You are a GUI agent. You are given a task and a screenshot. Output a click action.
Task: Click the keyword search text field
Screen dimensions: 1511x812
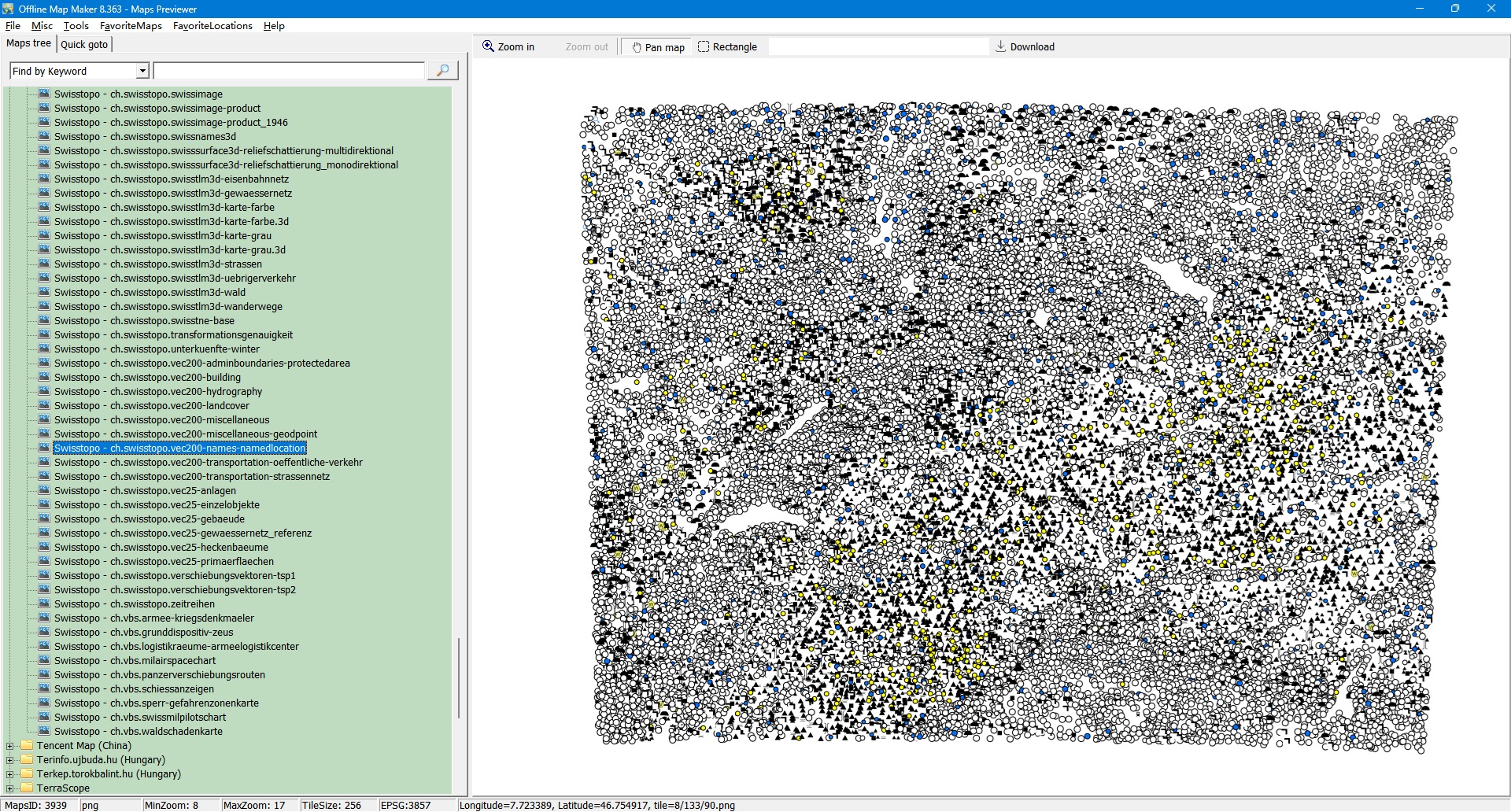tap(288, 71)
